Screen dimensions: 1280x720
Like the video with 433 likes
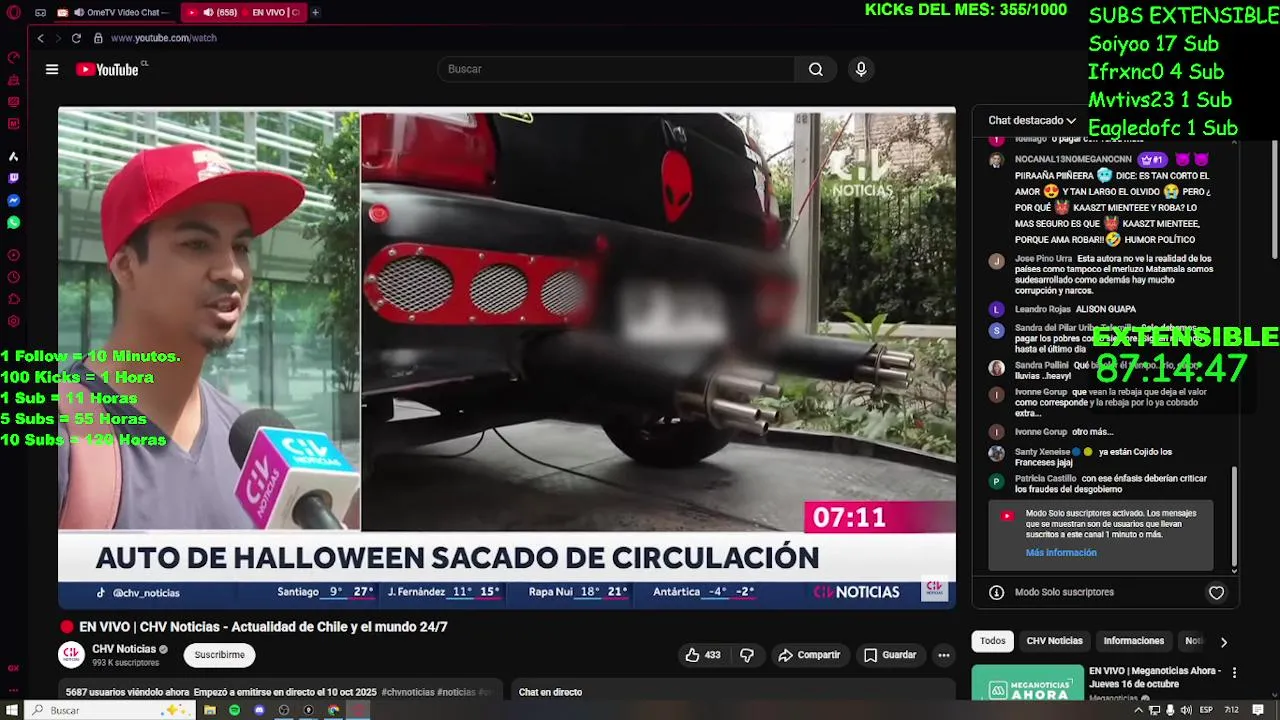click(x=702, y=655)
